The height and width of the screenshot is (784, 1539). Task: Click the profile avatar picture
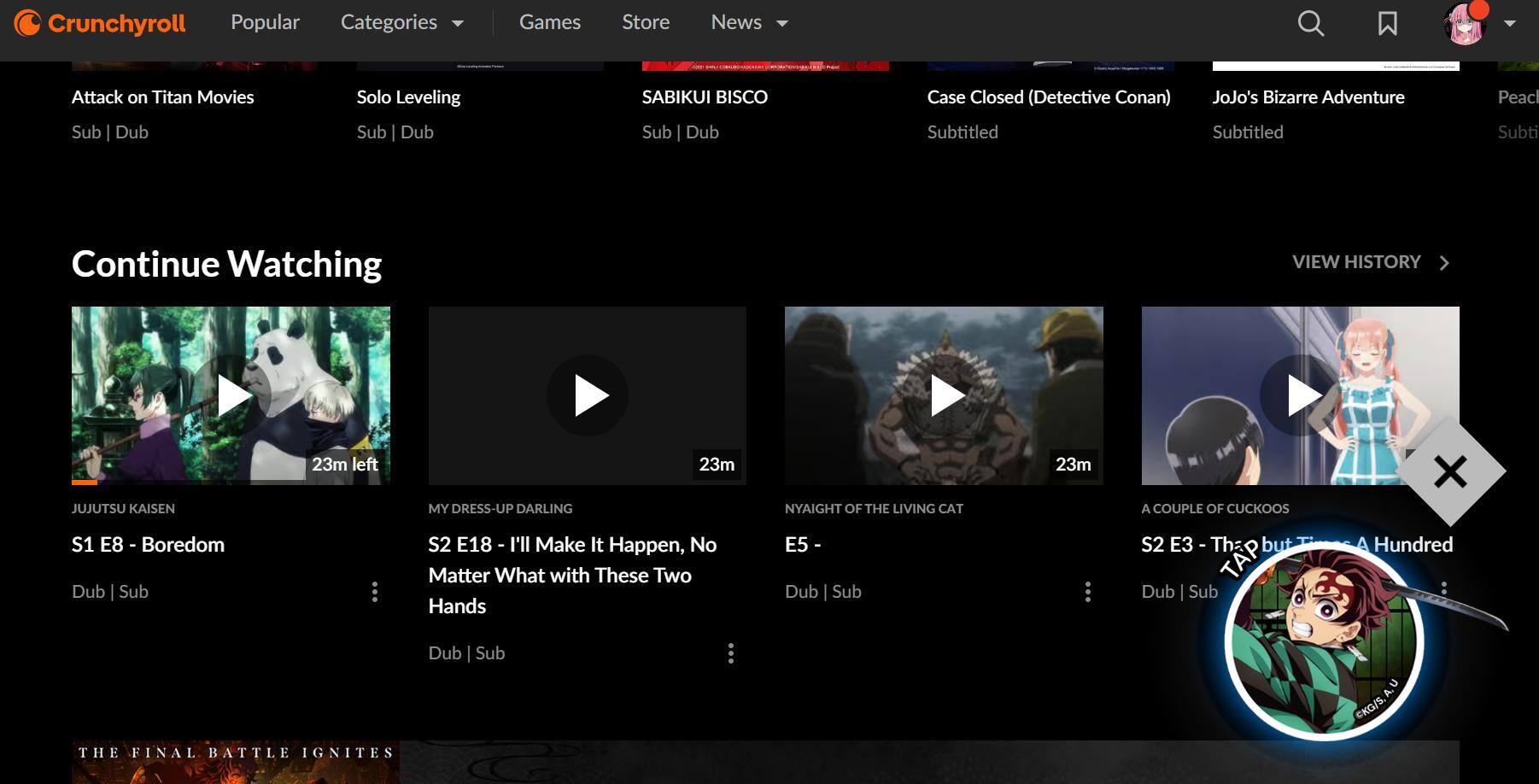(x=1464, y=24)
